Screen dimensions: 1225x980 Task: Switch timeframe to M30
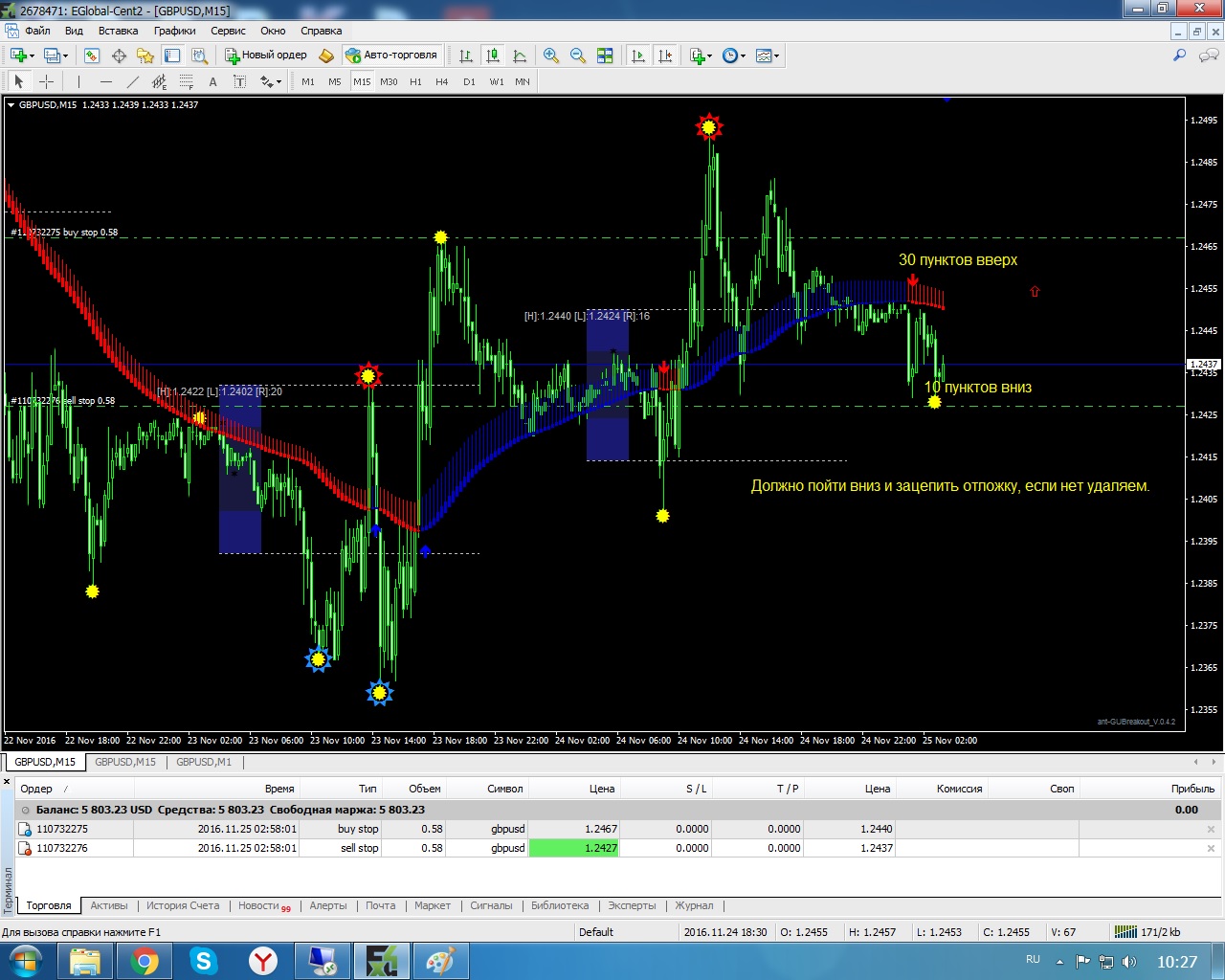389,81
